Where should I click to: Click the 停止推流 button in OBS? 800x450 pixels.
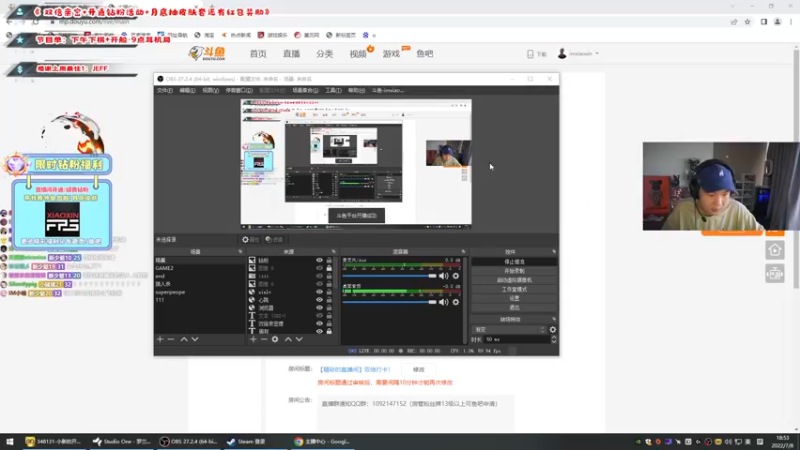[514, 262]
